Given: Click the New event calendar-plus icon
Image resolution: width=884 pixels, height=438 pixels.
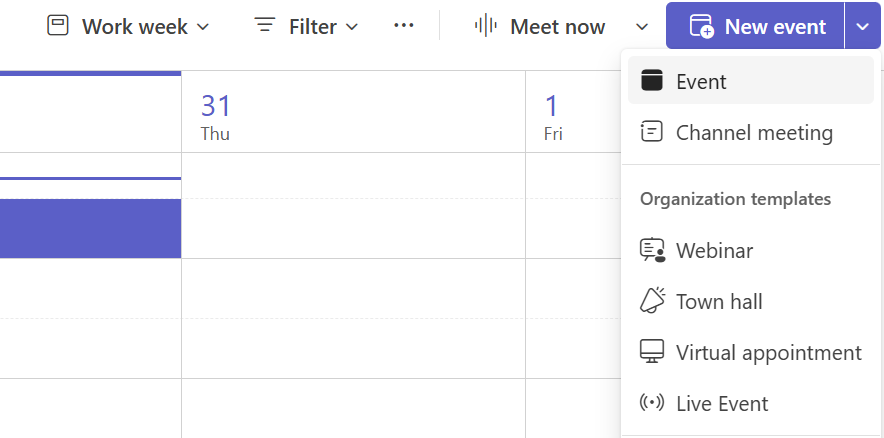Looking at the screenshot, I should click(x=702, y=26).
